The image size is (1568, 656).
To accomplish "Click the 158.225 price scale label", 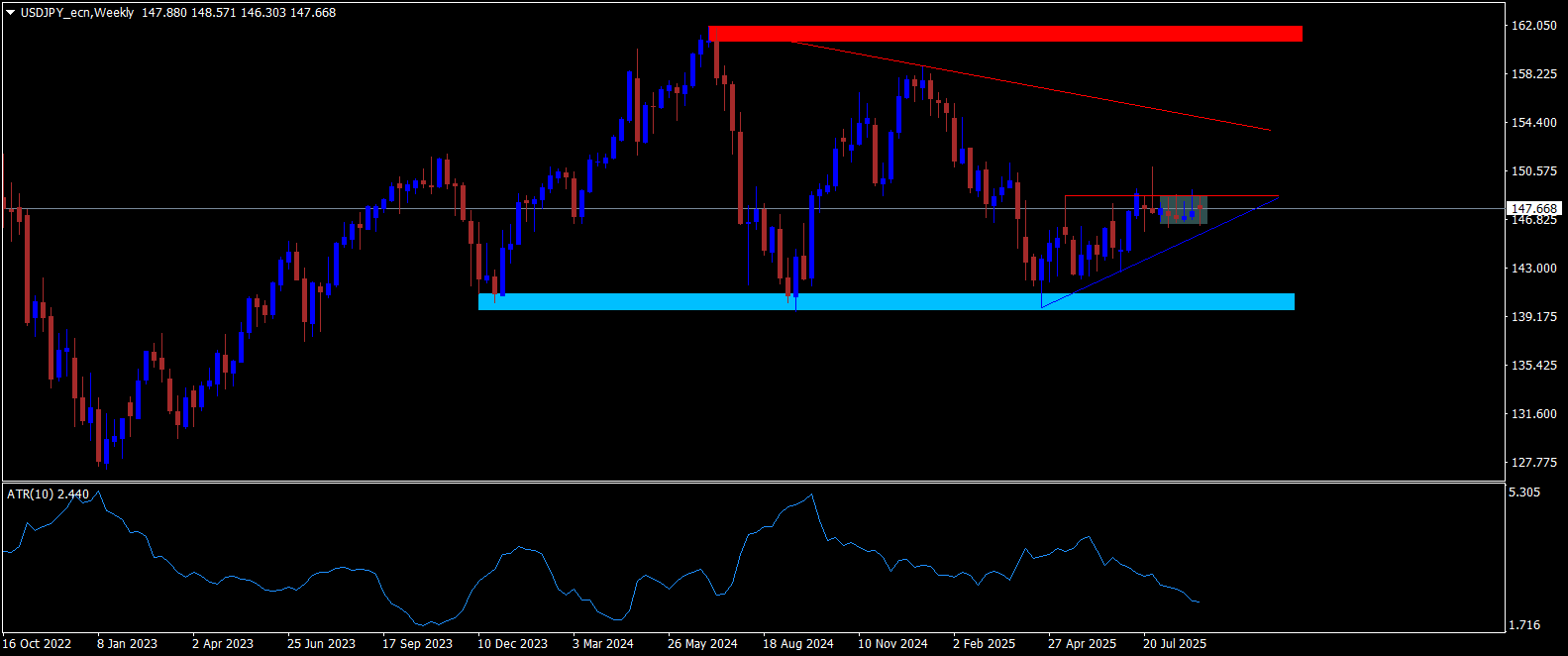I will pyautogui.click(x=1533, y=74).
